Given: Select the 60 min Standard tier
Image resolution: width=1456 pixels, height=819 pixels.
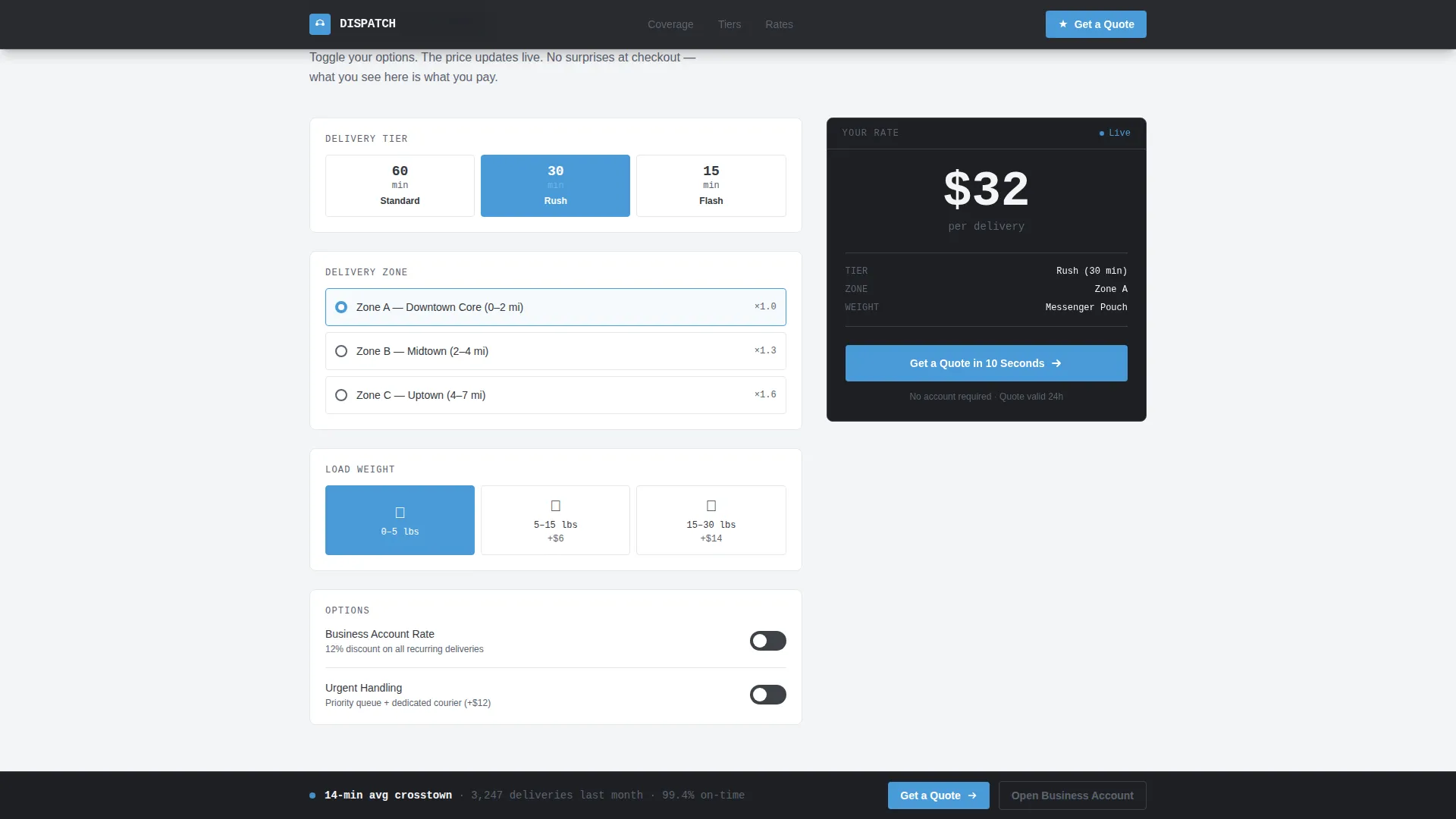Looking at the screenshot, I should [x=400, y=186].
